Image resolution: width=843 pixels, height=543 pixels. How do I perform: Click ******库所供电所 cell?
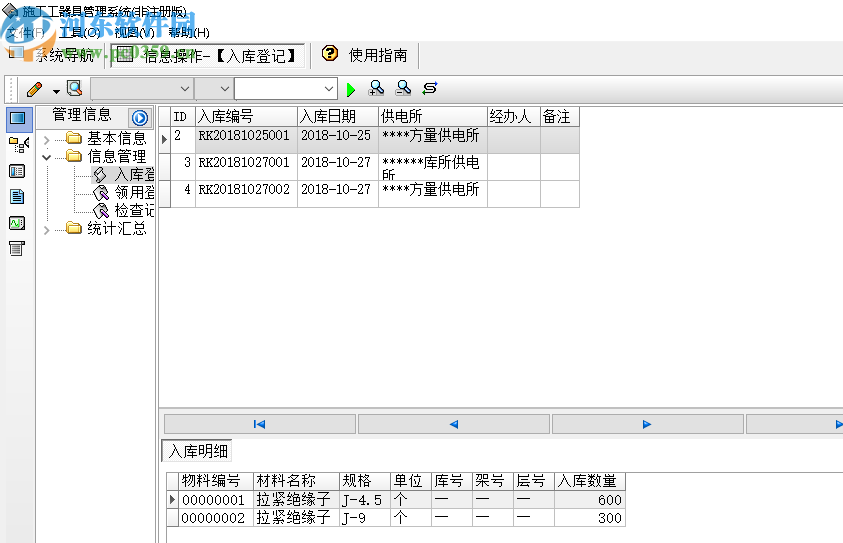pos(431,168)
